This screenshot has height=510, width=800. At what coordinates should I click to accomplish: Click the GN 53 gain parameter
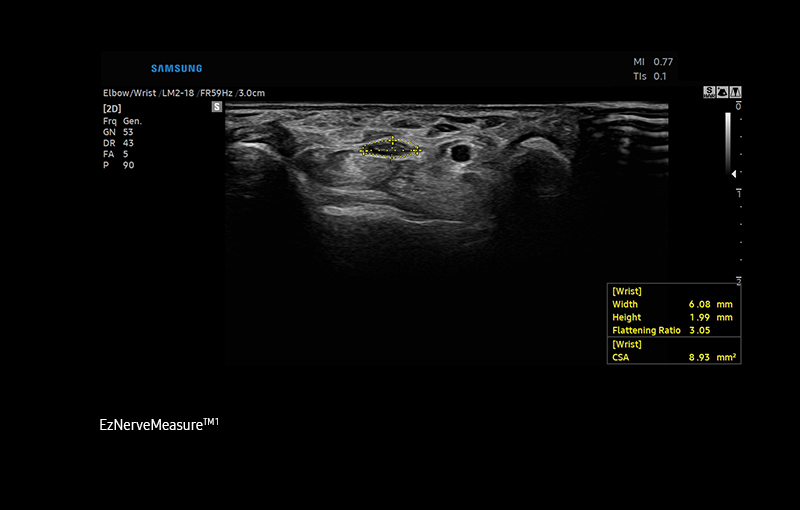click(x=118, y=131)
